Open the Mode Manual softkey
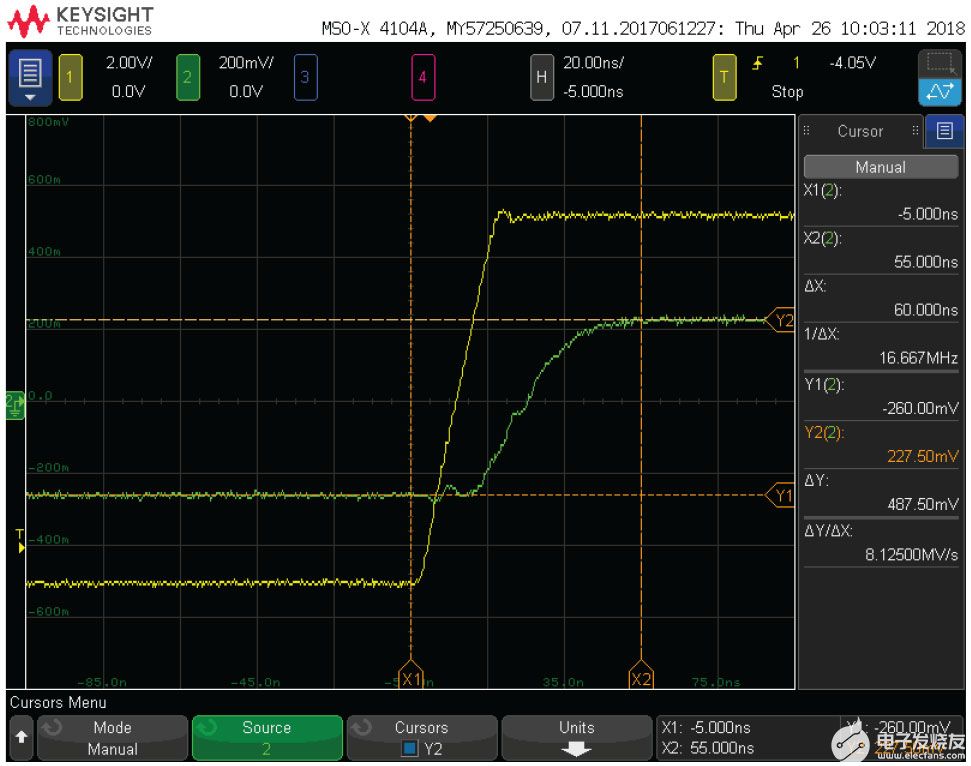The height and width of the screenshot is (766, 971). click(x=112, y=738)
